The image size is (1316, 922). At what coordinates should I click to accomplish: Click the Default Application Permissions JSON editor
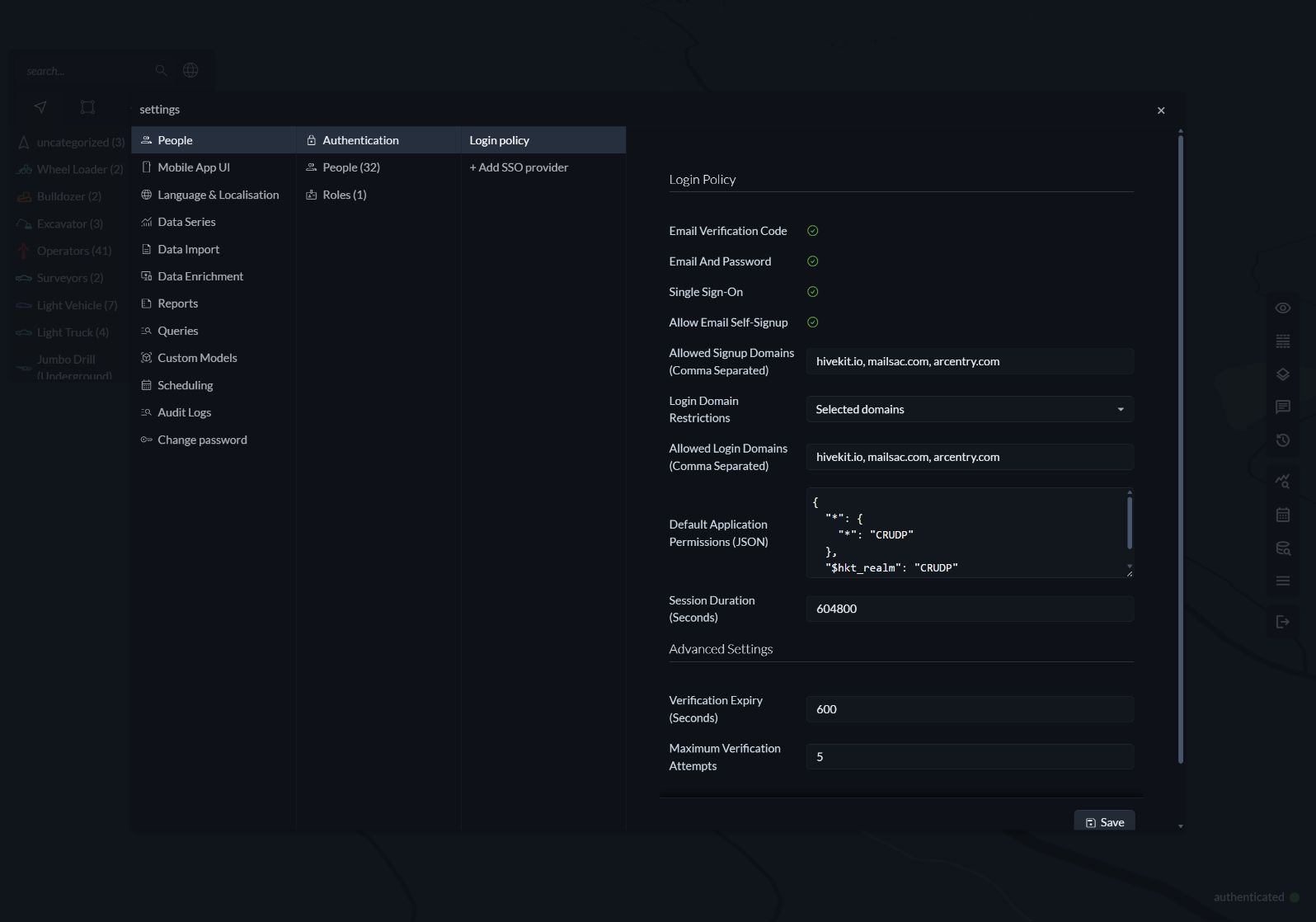(x=965, y=533)
